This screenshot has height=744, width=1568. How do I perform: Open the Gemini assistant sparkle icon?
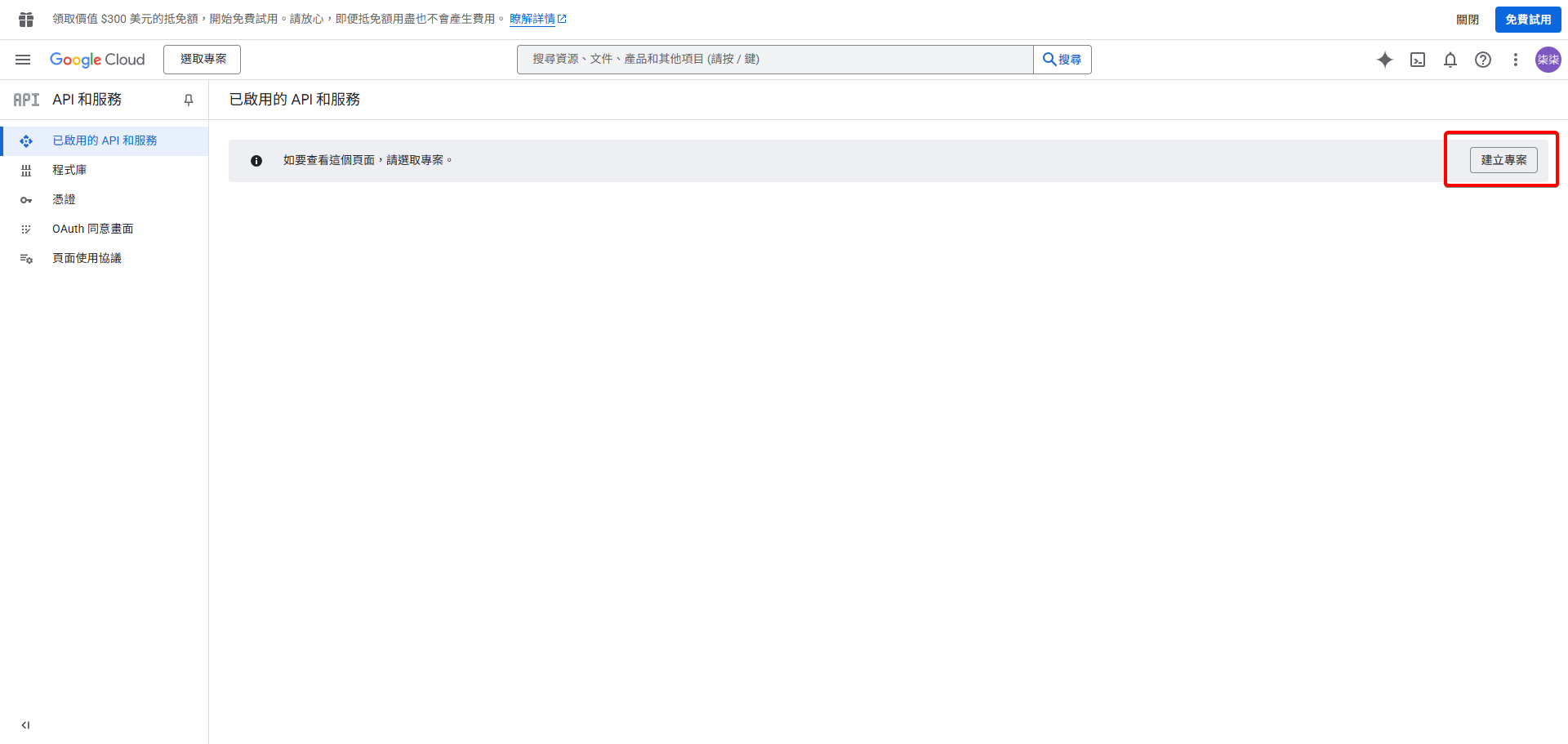pos(1385,60)
